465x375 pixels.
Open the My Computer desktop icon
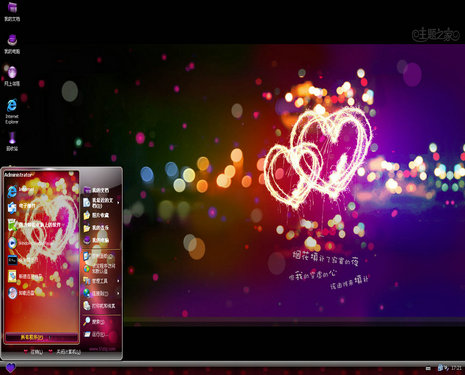point(12,44)
